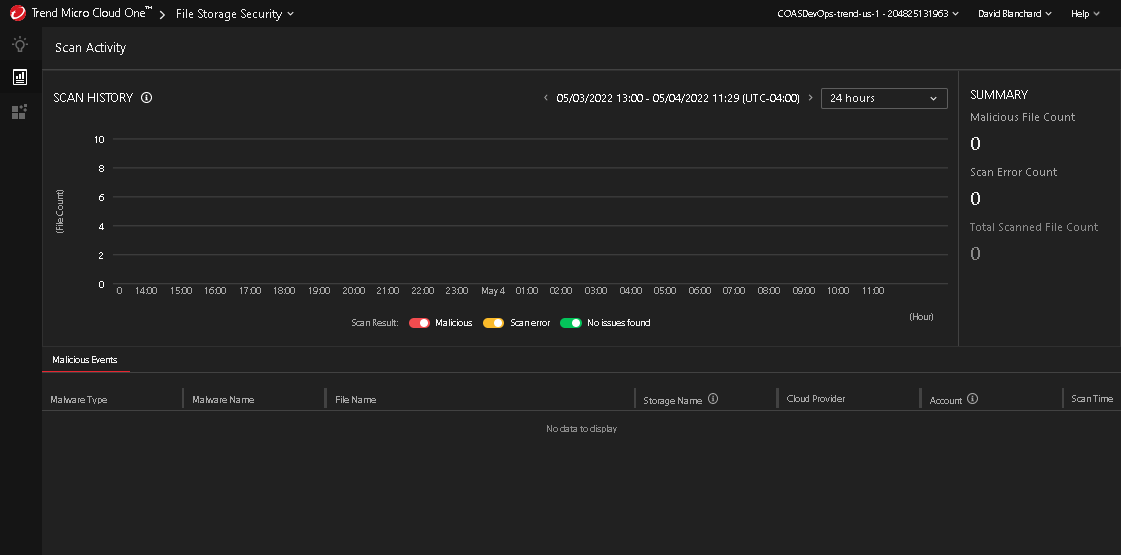
Task: Click the Storage Name info icon
Action: click(x=713, y=399)
